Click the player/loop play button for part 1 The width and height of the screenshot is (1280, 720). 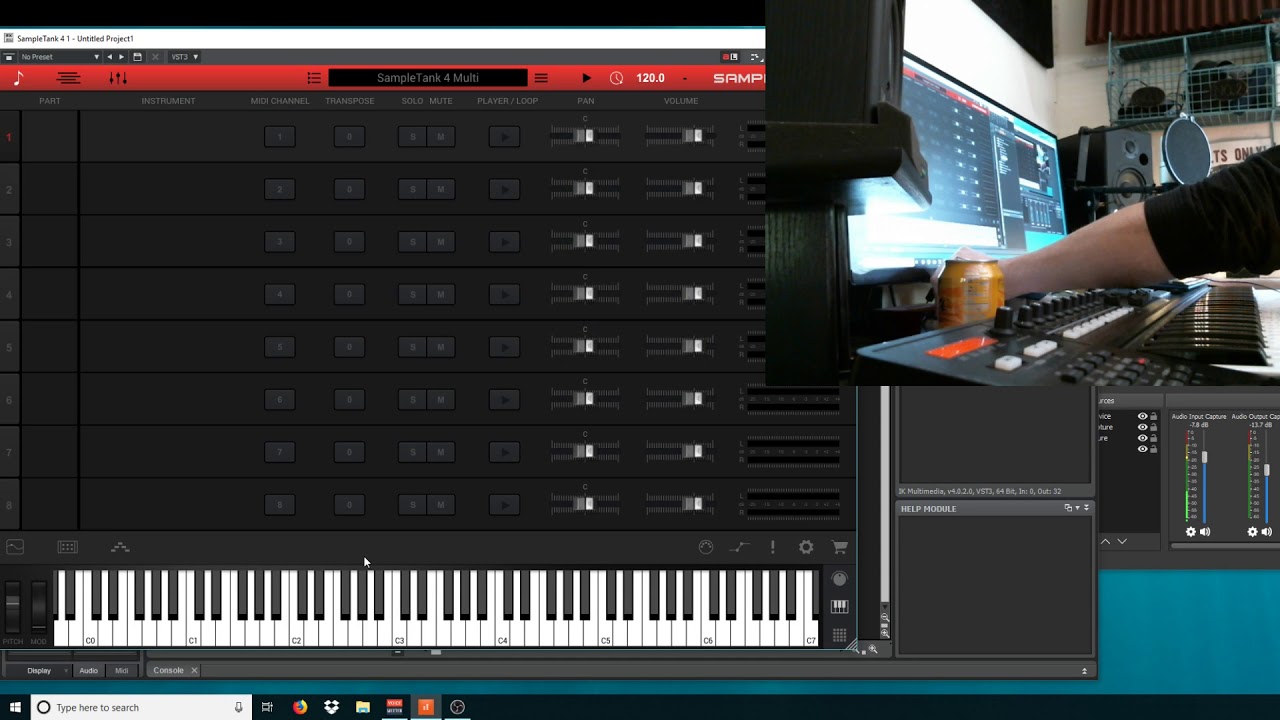click(504, 136)
